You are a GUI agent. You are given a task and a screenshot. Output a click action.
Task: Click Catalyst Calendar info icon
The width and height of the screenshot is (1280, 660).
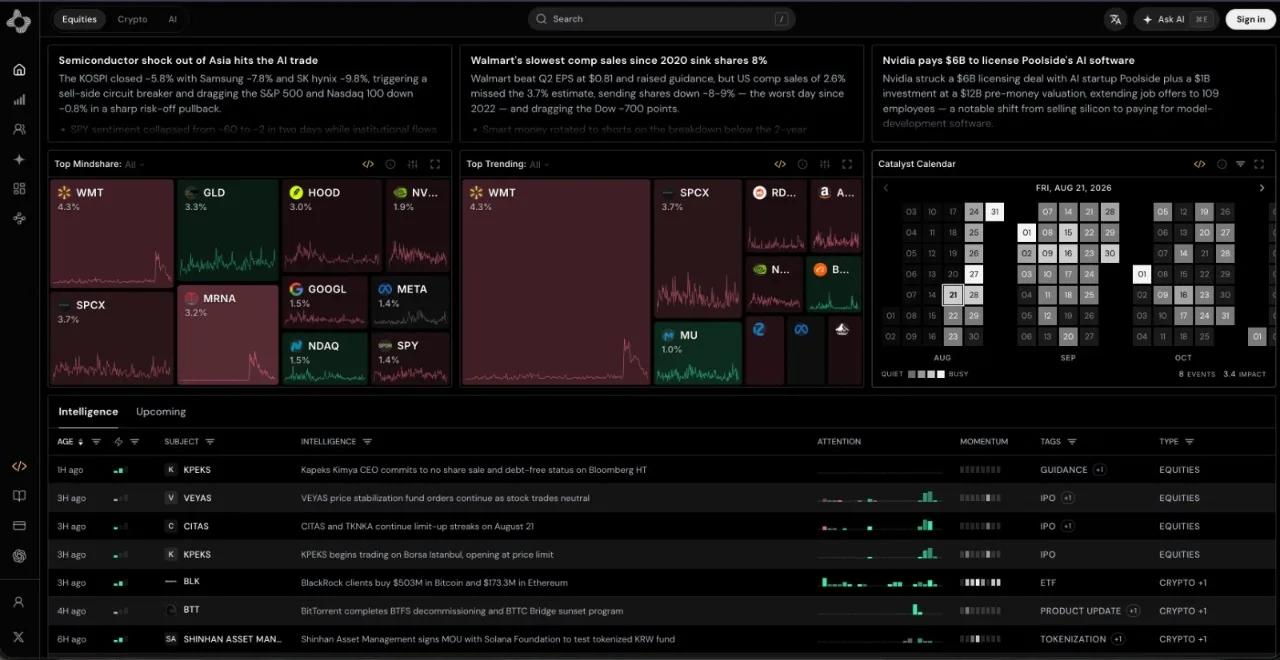[1221, 164]
